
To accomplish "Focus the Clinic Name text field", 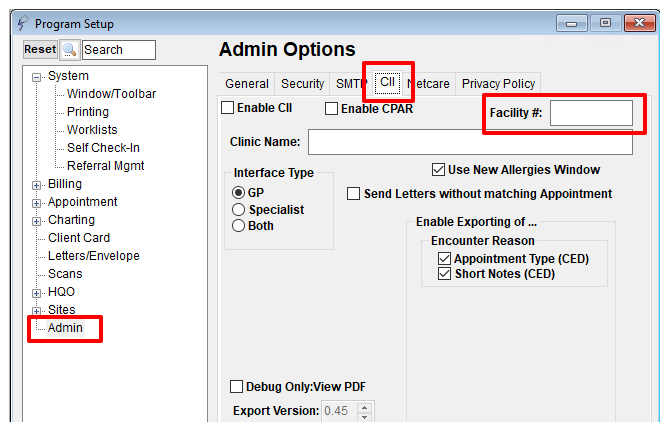I will [470, 142].
